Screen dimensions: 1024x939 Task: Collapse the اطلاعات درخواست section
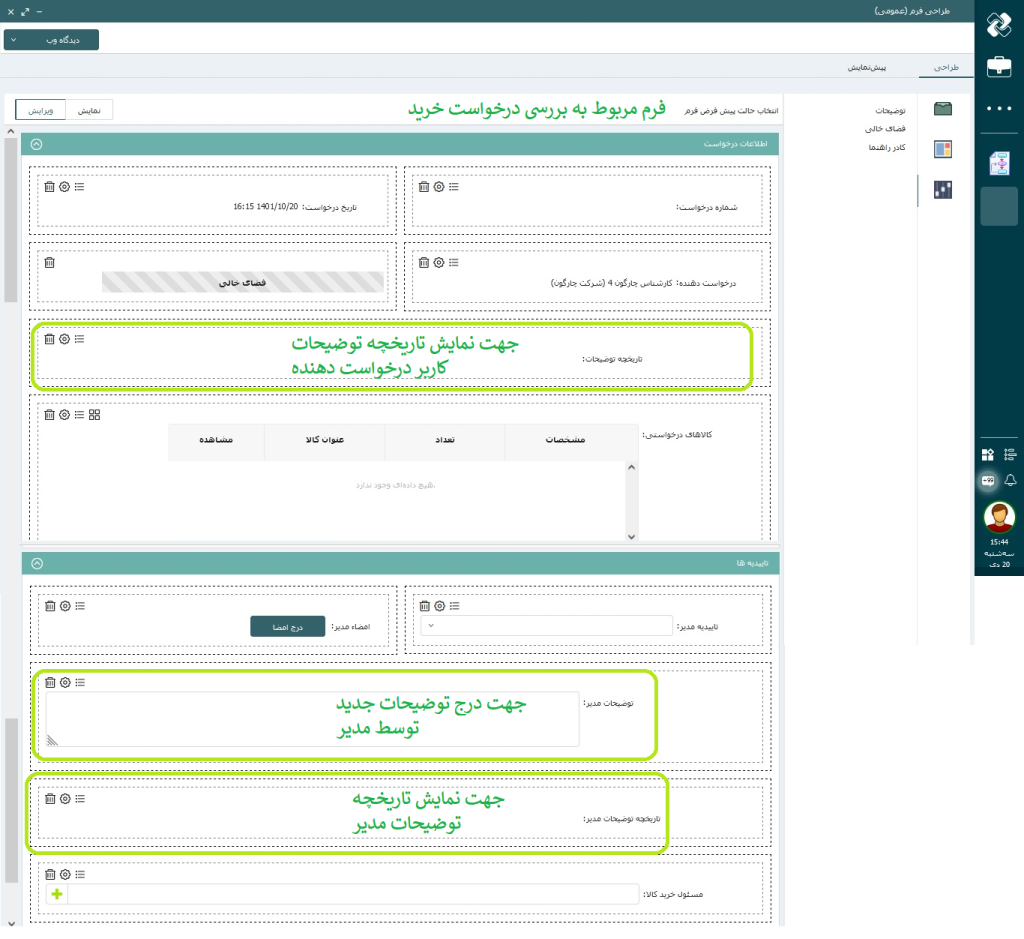coord(37,144)
